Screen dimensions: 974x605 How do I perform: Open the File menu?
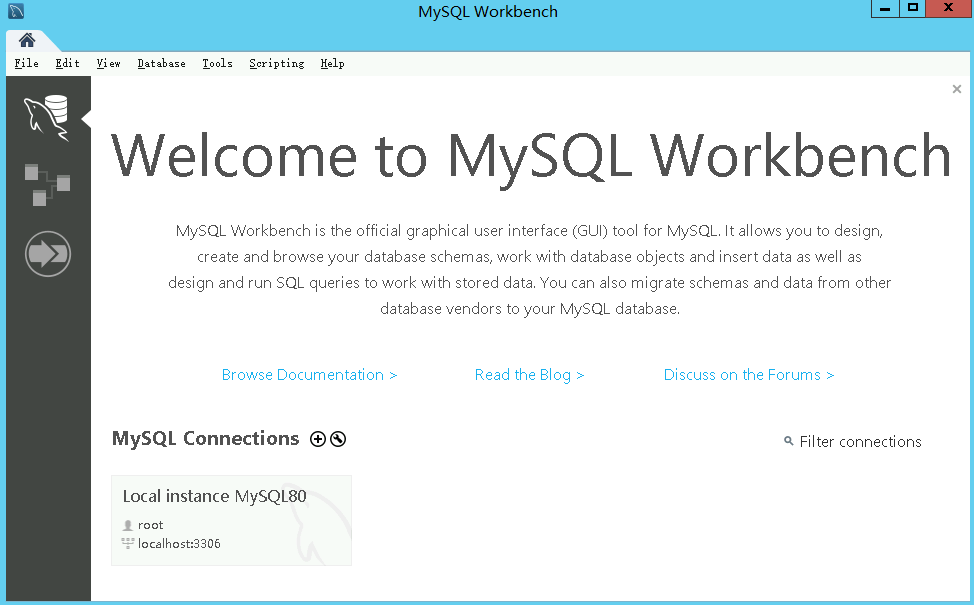coord(27,63)
